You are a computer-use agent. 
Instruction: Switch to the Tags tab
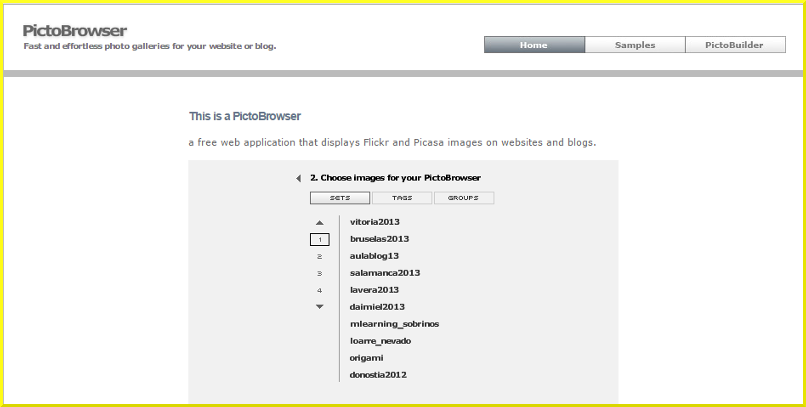pyautogui.click(x=402, y=198)
